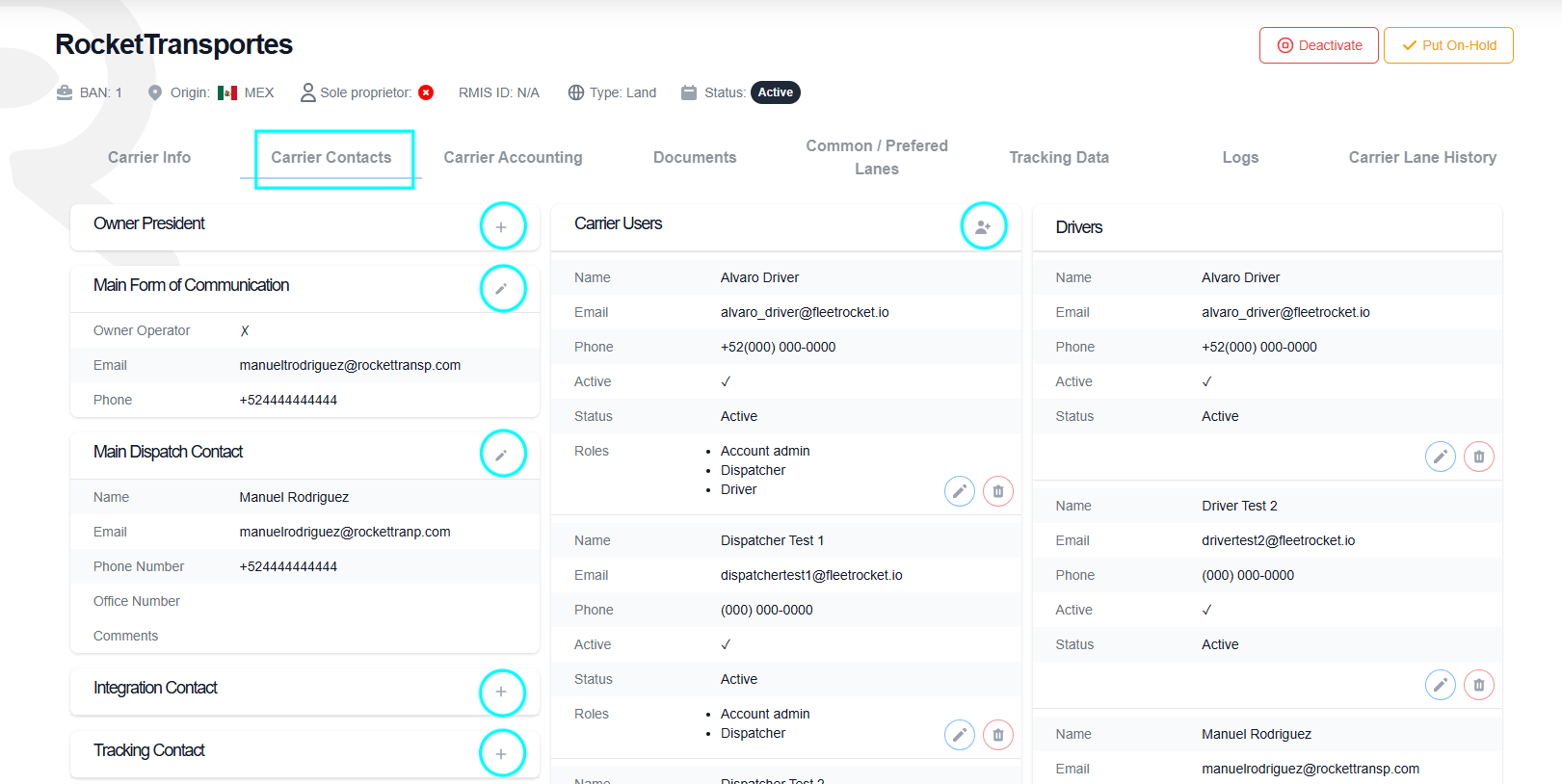Click the Integration Contact section title
This screenshot has width=1562, height=784.
pyautogui.click(x=155, y=688)
